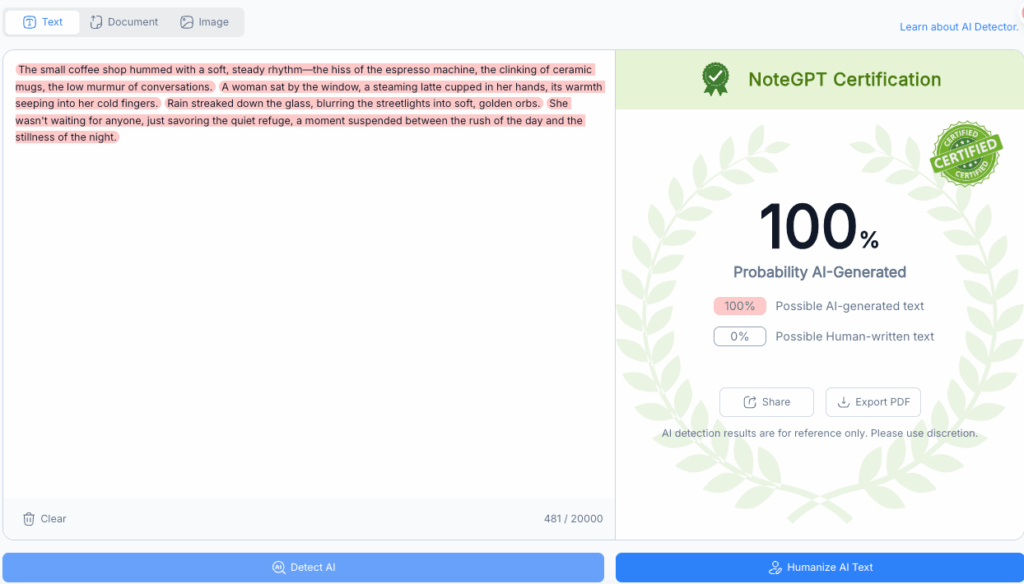Click the Text tab icon
The height and width of the screenshot is (584, 1024).
coord(29,22)
